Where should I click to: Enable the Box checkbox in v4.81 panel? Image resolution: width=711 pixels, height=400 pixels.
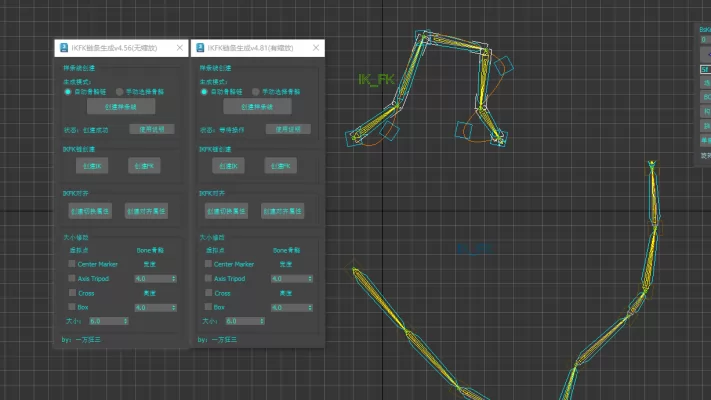[x=209, y=307]
